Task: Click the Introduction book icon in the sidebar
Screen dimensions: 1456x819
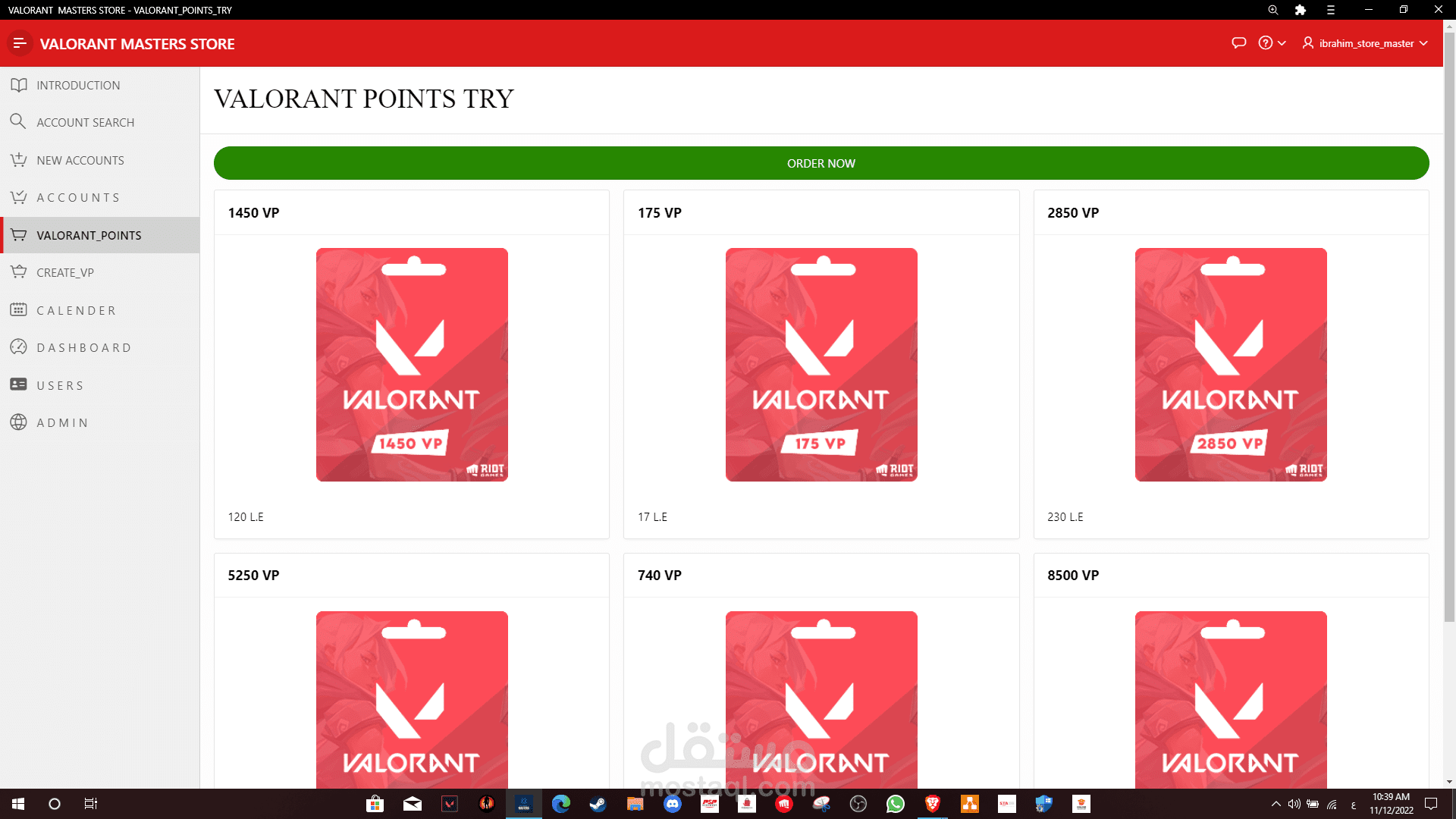Action: (19, 85)
